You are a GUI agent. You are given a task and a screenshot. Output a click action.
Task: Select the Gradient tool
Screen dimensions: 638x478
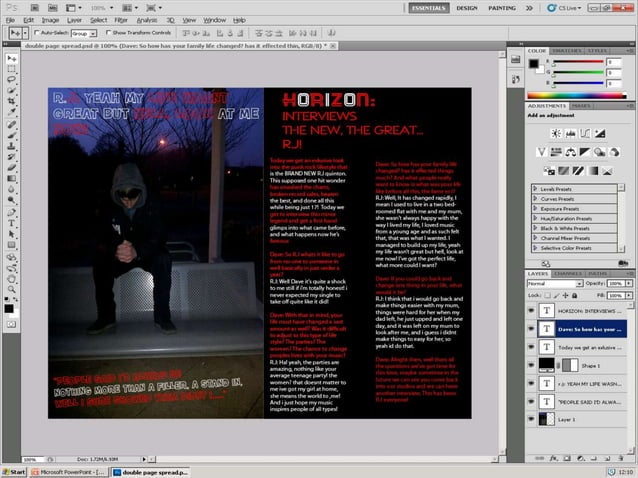(11, 178)
